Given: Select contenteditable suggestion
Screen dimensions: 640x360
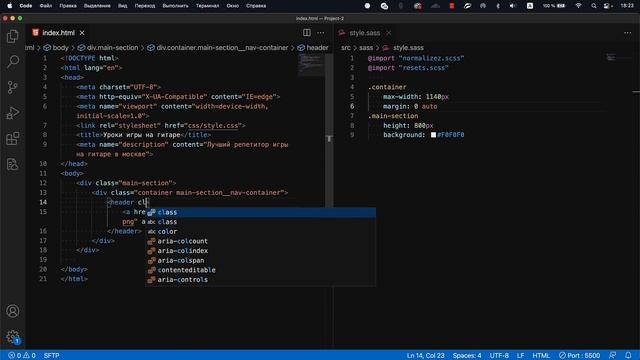Looking at the screenshot, I should (260, 270).
